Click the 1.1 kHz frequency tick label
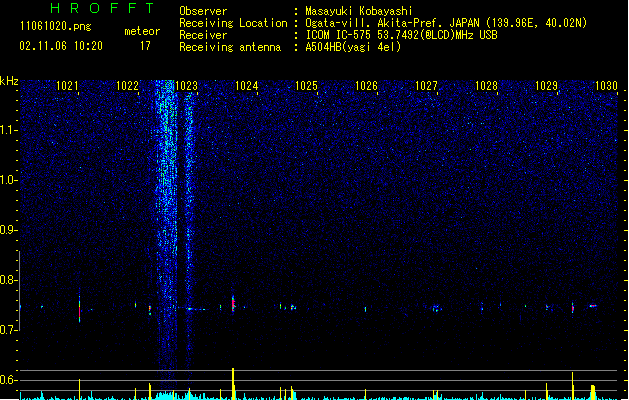The image size is (629, 400). click(x=8, y=130)
